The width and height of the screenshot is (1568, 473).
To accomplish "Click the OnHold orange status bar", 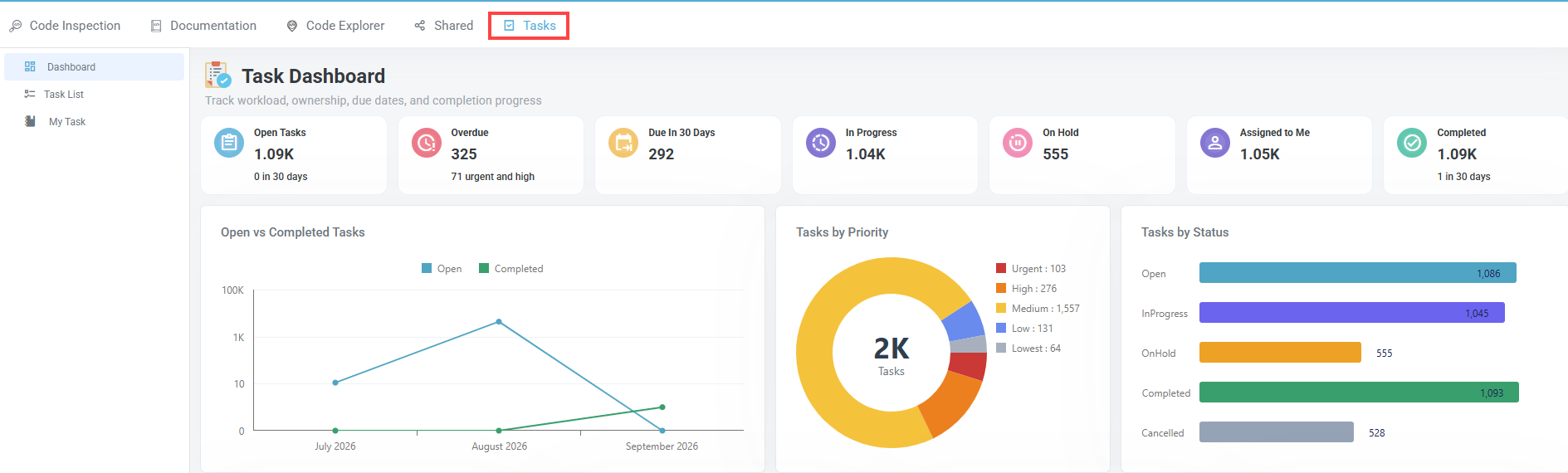I will [x=1280, y=353].
